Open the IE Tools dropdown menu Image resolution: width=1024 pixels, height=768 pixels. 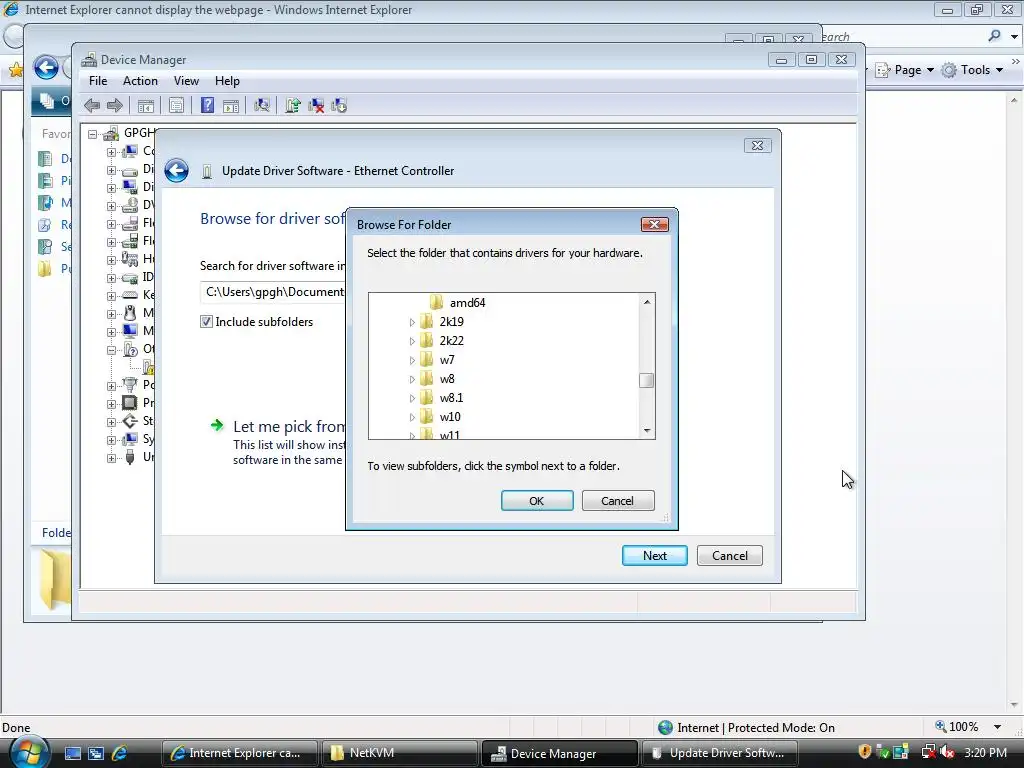click(x=972, y=70)
